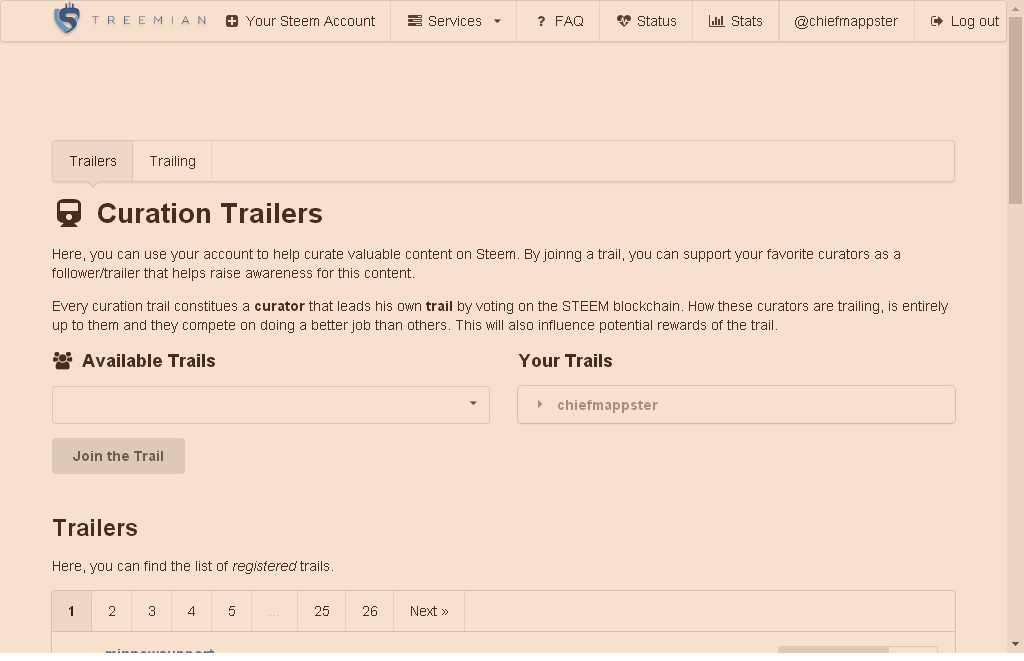The width and height of the screenshot is (1024, 661).
Task: Click the Curation Trailers heading
Action: (x=210, y=214)
